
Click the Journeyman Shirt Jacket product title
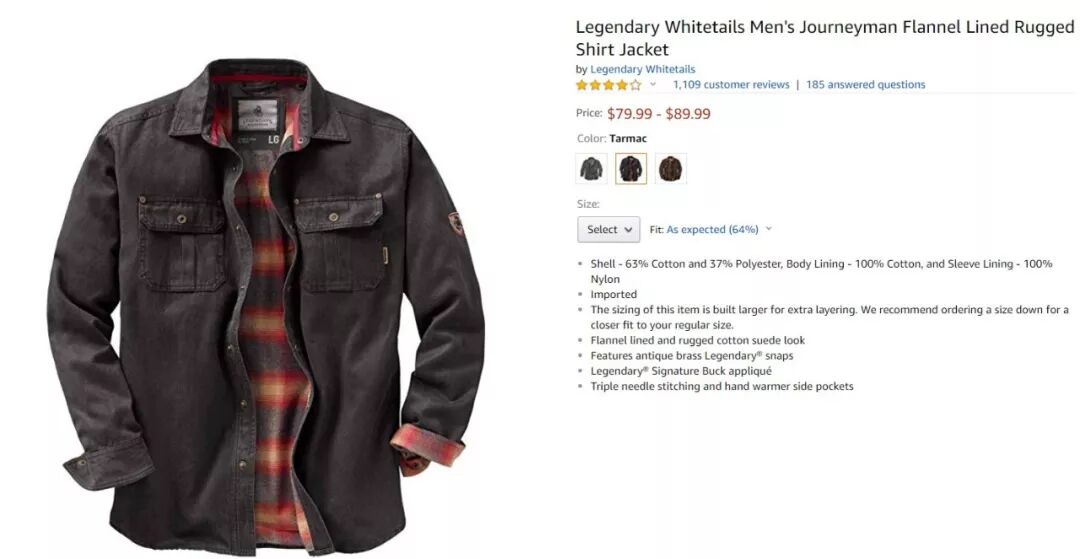[x=824, y=38]
